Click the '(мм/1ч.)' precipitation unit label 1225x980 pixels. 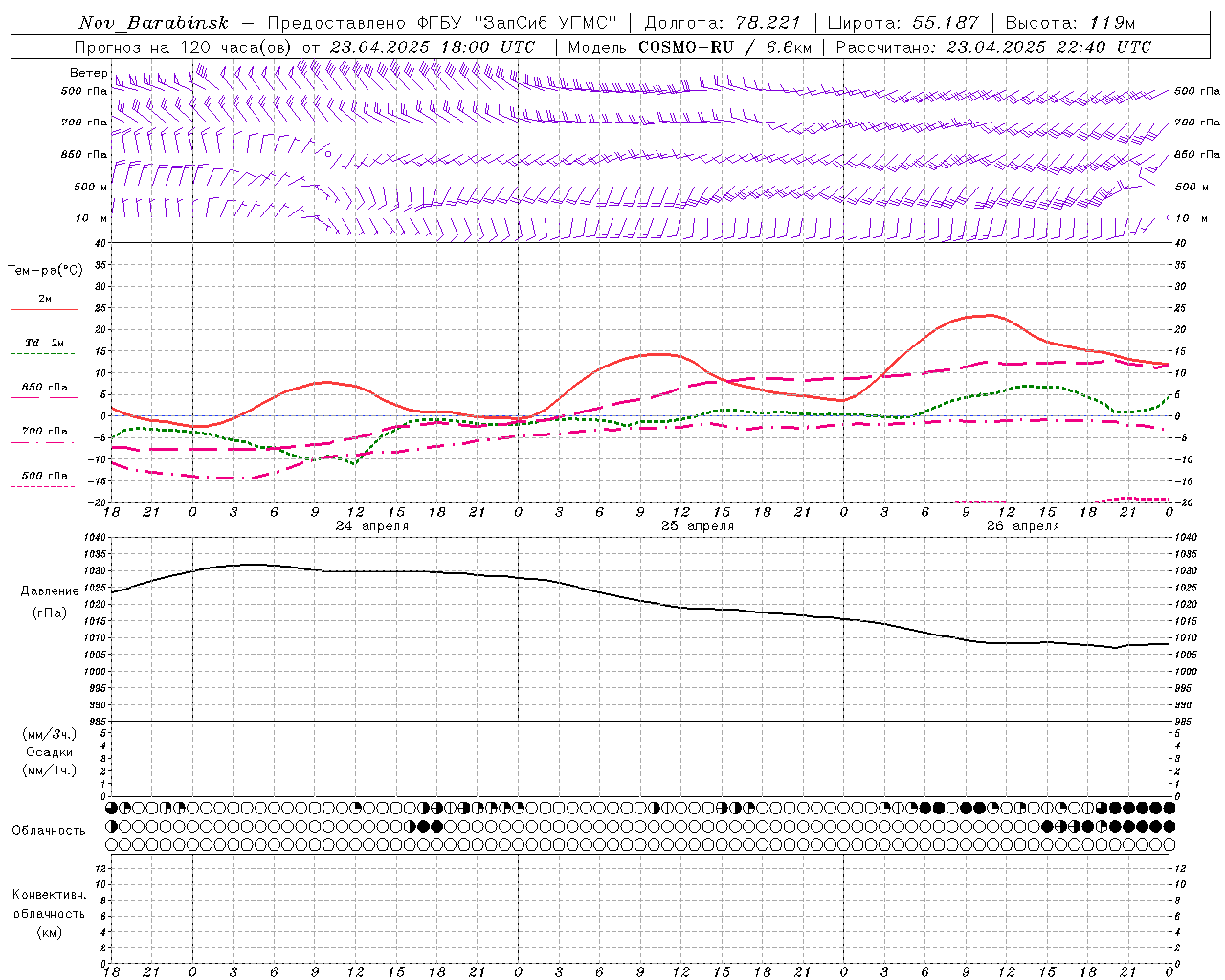[x=50, y=770]
